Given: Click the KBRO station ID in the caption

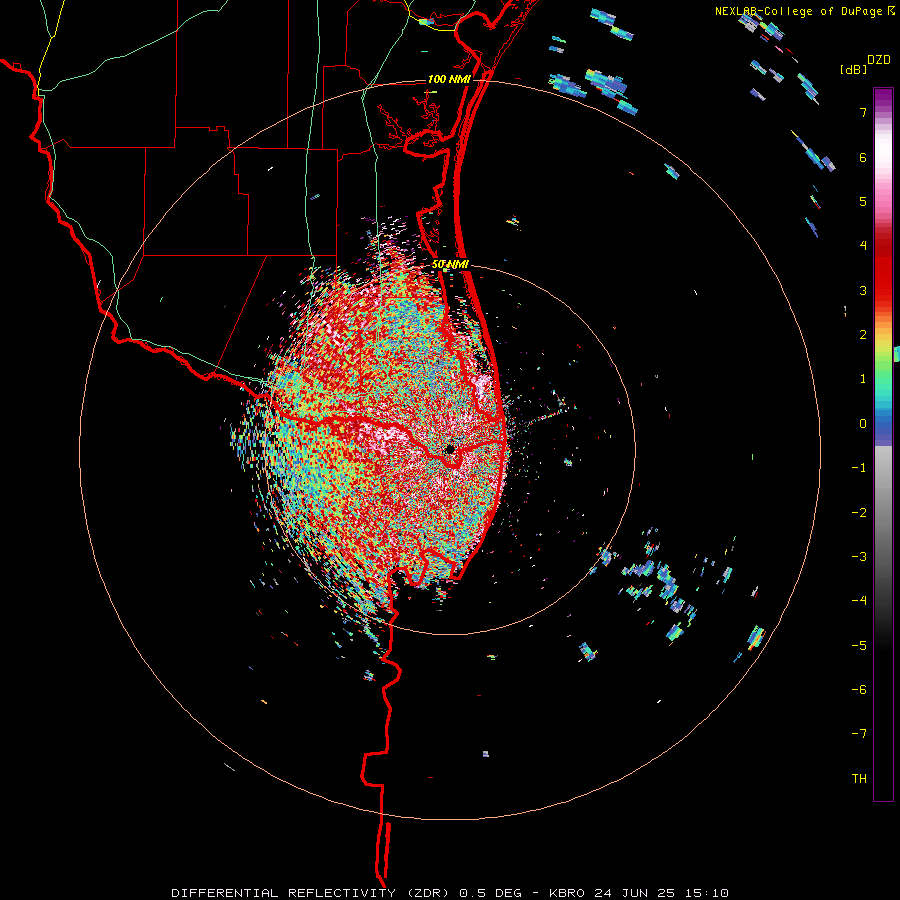Looking at the screenshot, I should pos(567,893).
